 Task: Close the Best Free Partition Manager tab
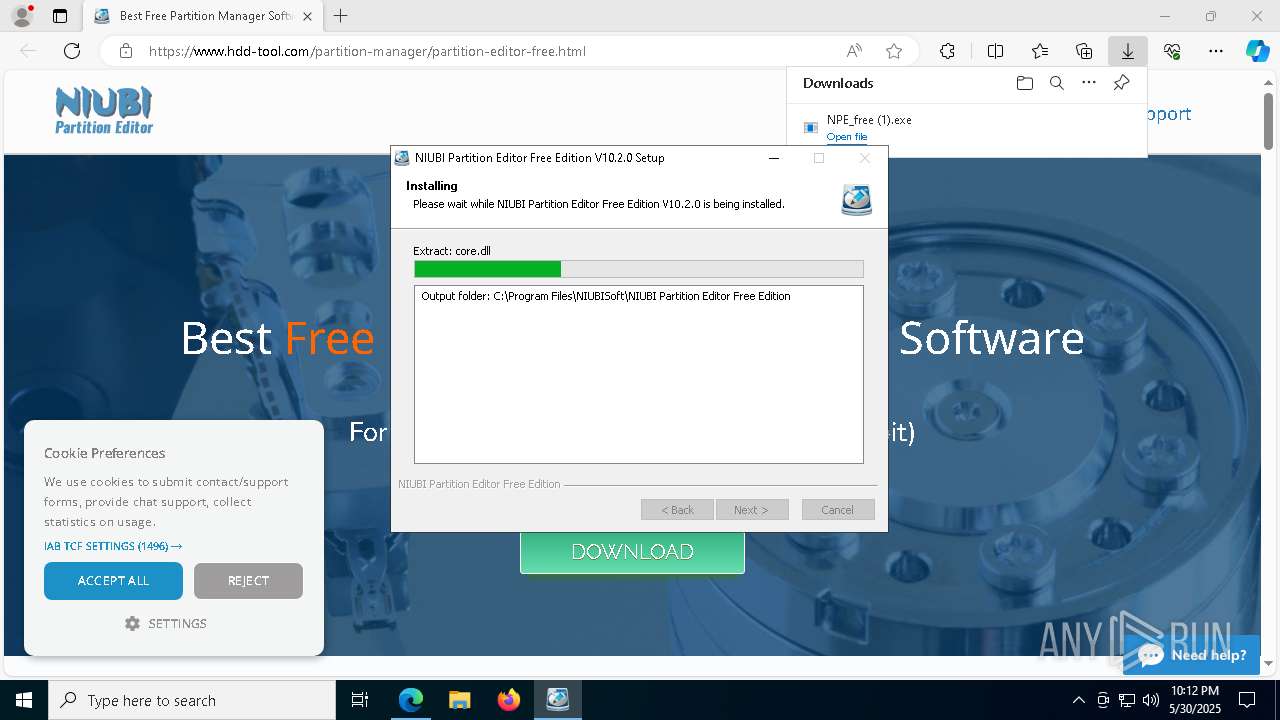[x=306, y=16]
